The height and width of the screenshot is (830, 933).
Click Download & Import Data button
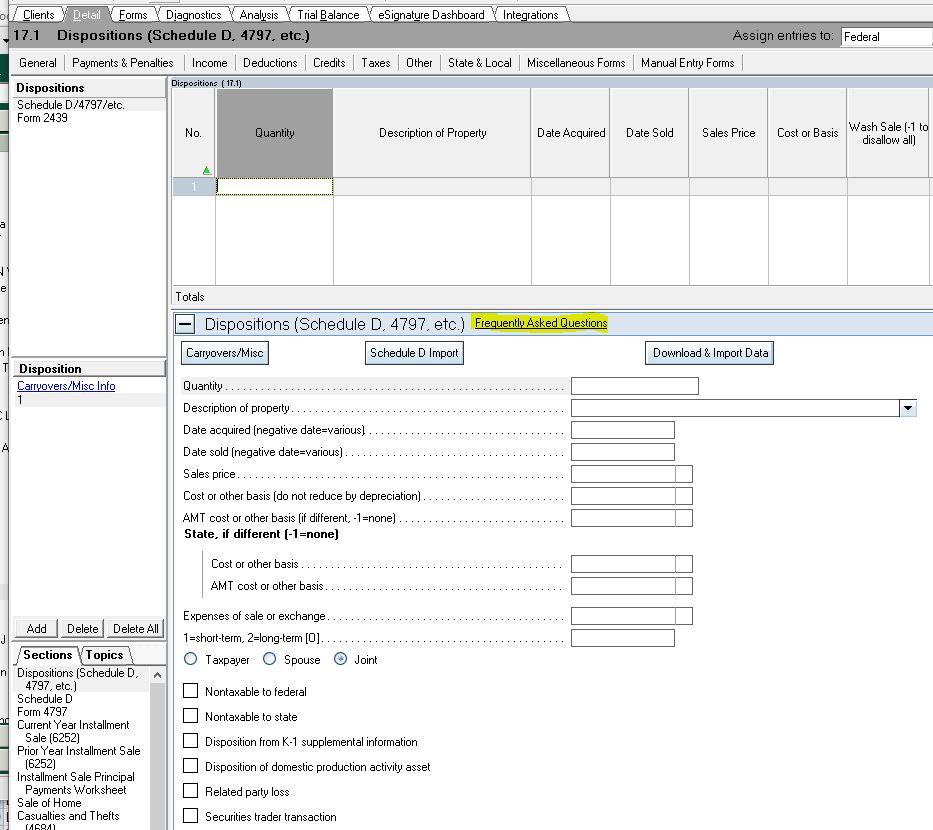pyautogui.click(x=710, y=353)
